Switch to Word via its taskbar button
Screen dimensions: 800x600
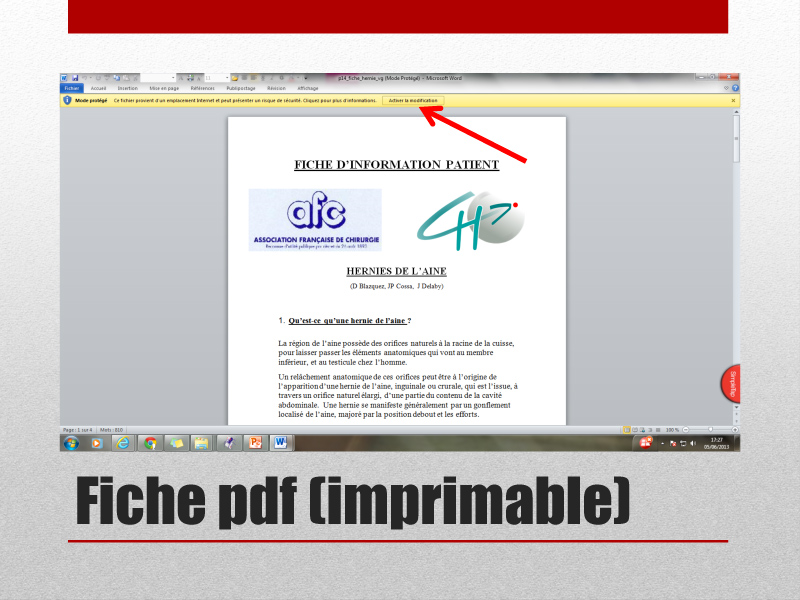pyautogui.click(x=281, y=443)
